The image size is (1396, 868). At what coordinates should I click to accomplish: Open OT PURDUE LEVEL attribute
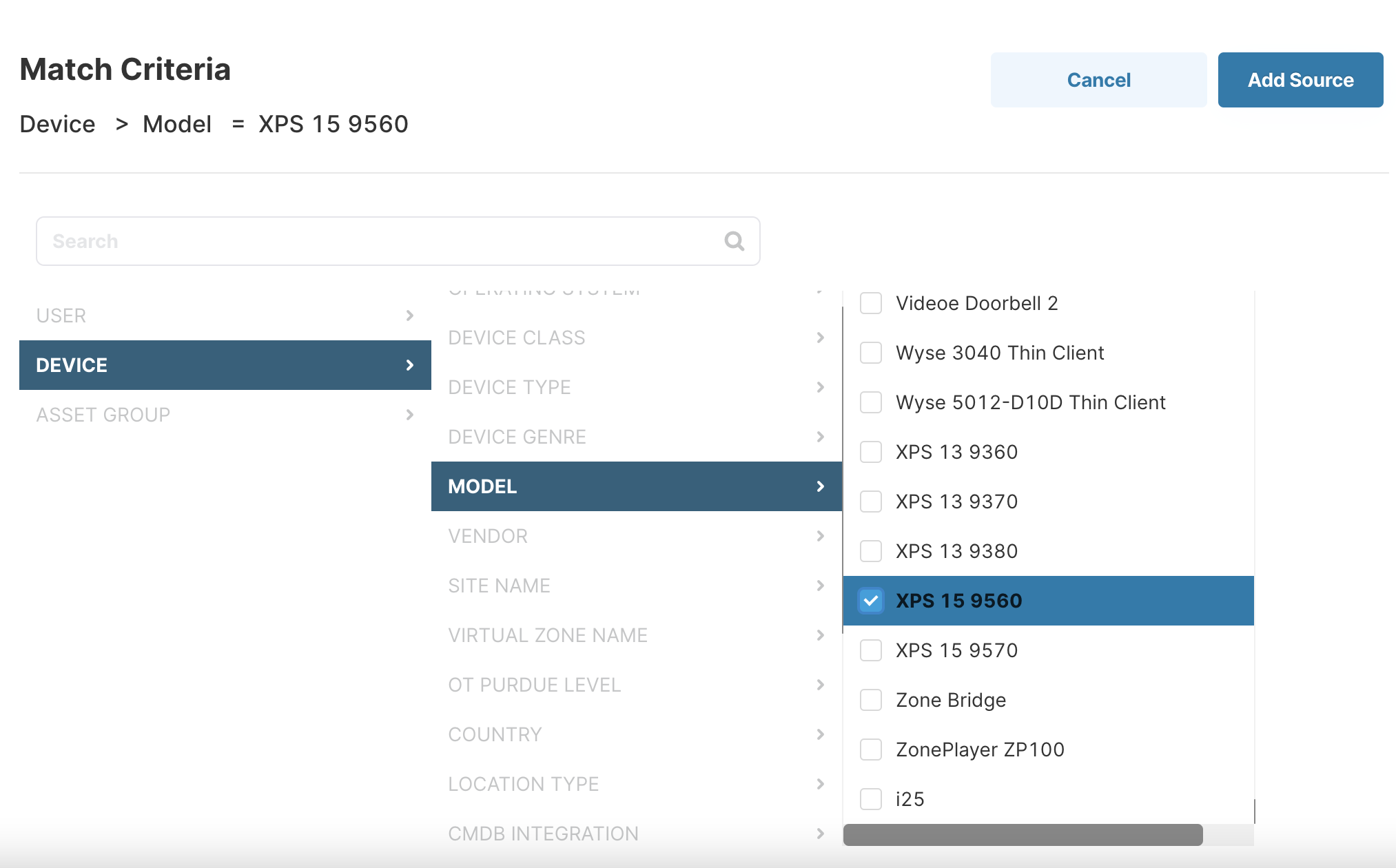point(636,685)
